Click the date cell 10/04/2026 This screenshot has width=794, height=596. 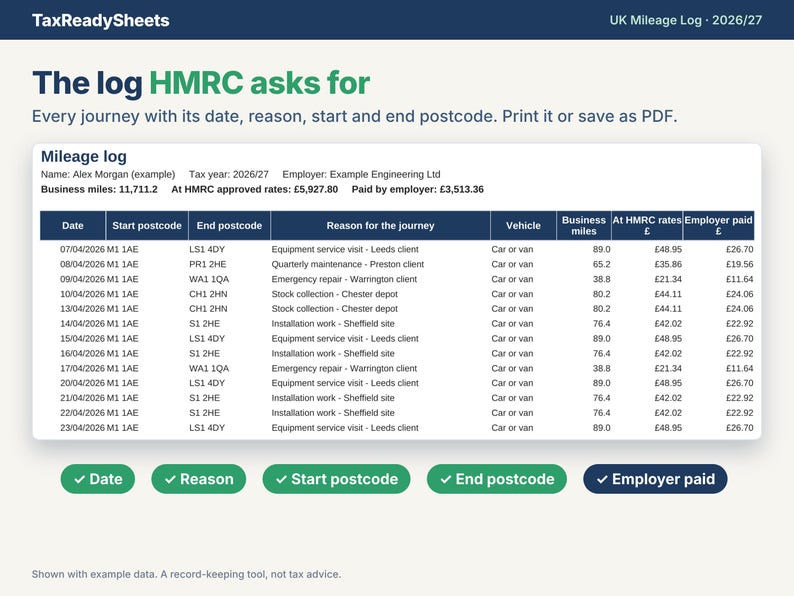(x=83, y=294)
